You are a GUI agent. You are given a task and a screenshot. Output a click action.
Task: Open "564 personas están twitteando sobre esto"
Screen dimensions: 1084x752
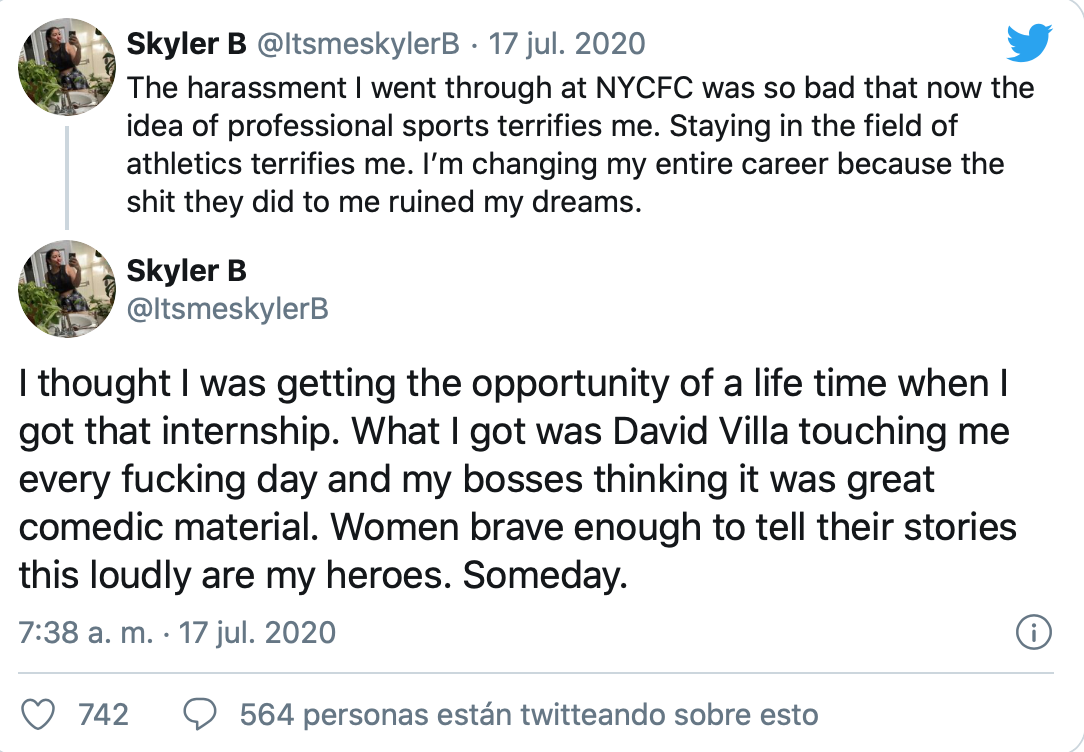[x=529, y=714]
